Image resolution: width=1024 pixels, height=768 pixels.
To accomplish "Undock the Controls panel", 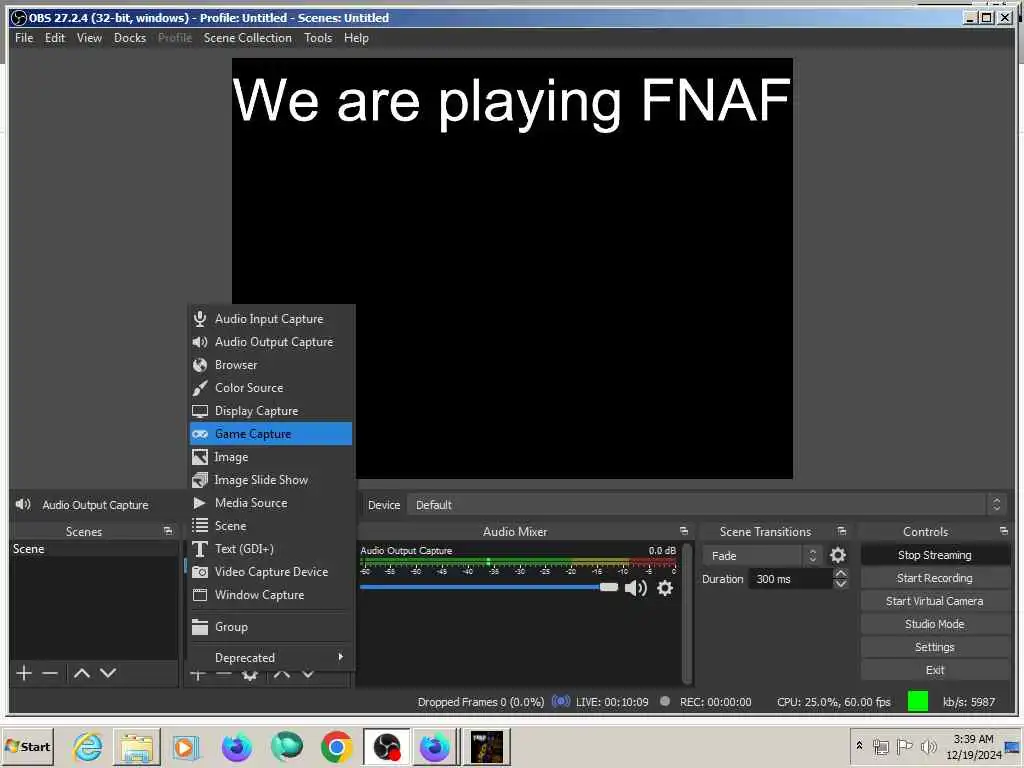I will [1004, 531].
